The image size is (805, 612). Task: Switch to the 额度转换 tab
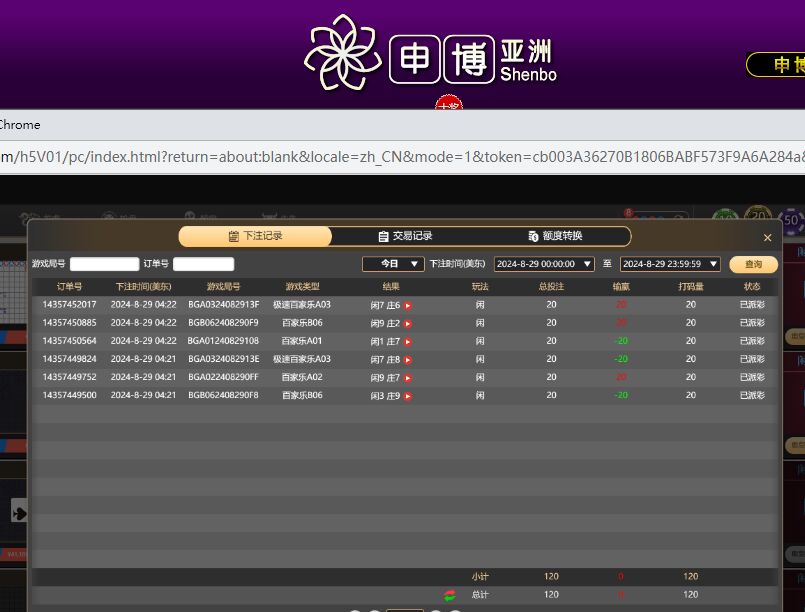(555, 236)
